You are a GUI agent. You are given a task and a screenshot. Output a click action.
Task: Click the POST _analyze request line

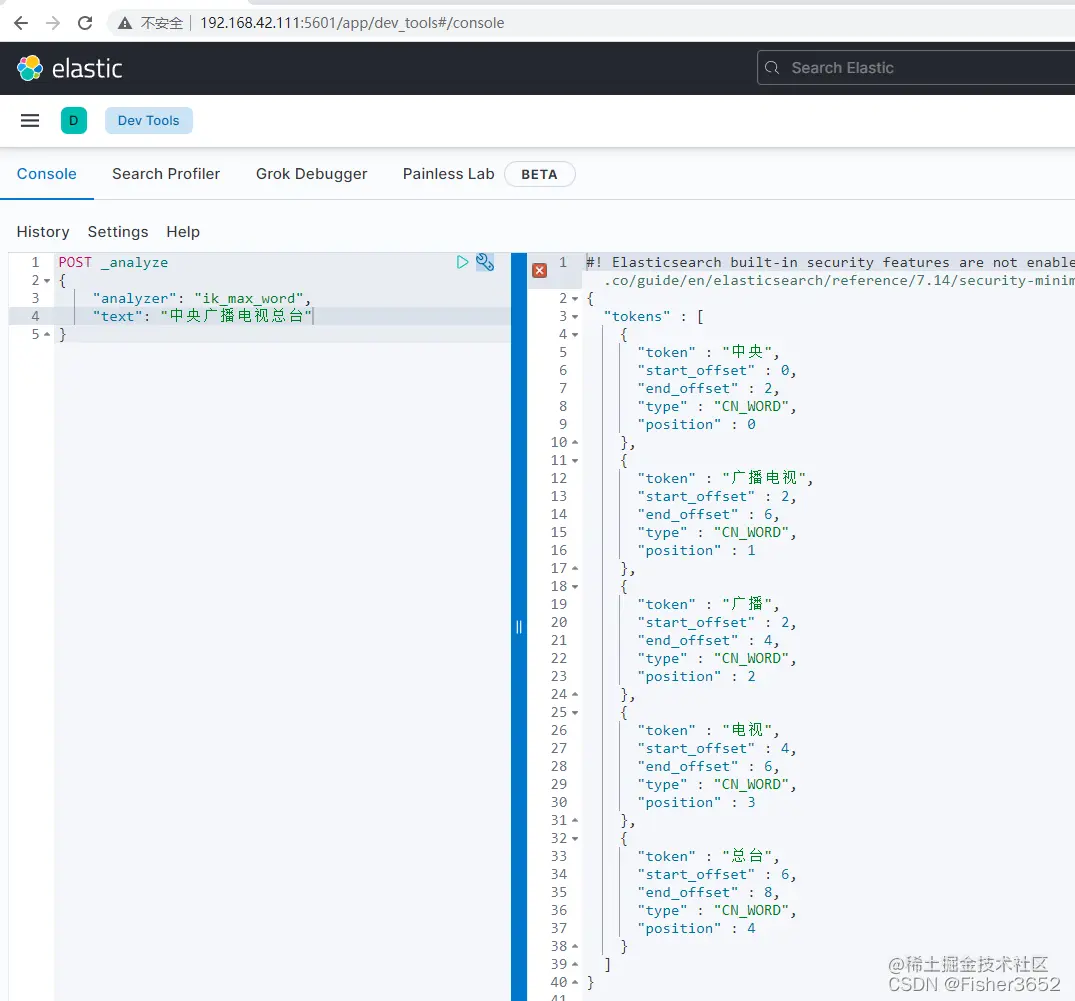(x=113, y=263)
